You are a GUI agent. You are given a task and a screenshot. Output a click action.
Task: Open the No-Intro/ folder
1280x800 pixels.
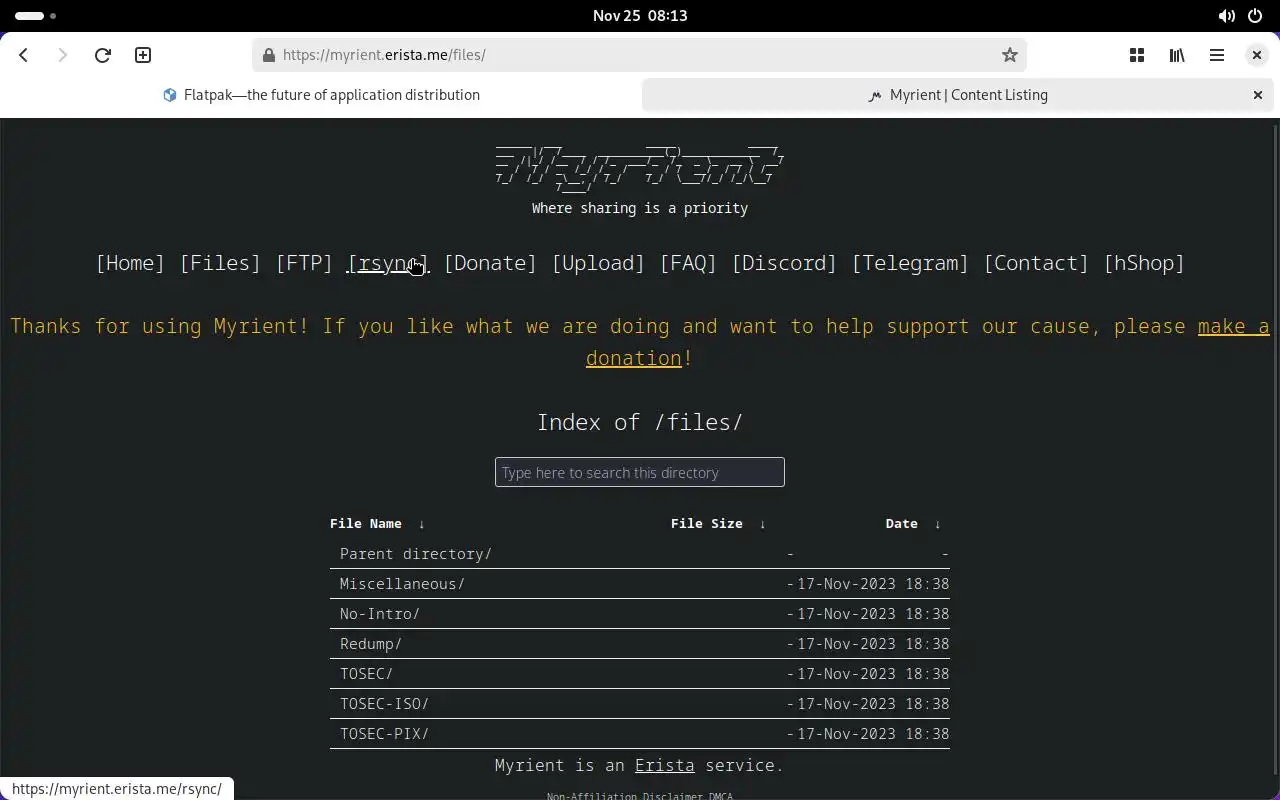380,614
